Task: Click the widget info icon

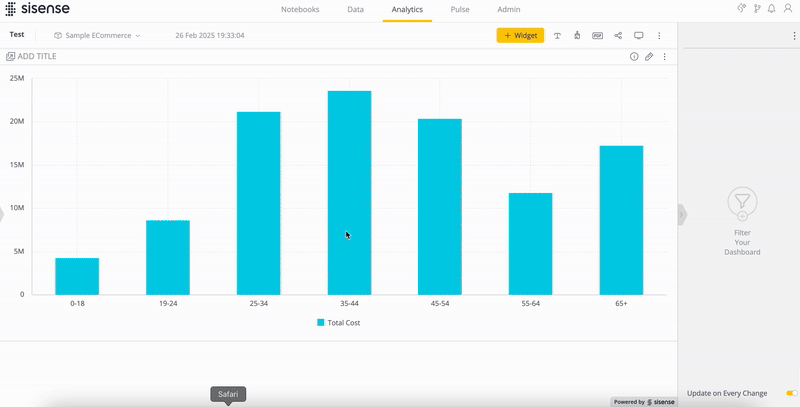Action: point(634,57)
